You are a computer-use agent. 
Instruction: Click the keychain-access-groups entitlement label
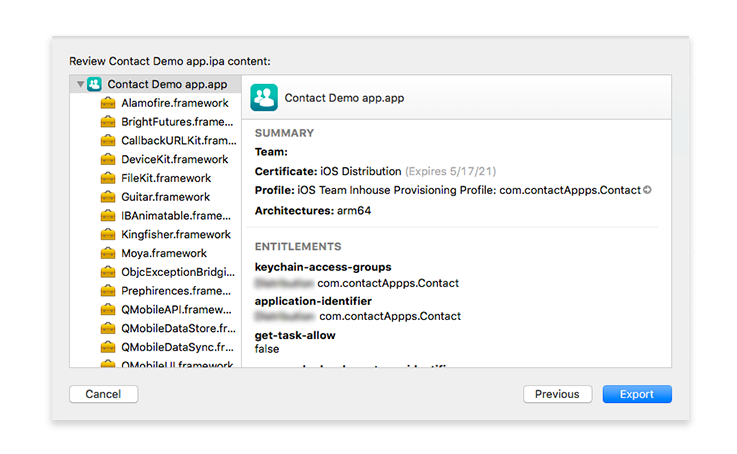(x=323, y=267)
